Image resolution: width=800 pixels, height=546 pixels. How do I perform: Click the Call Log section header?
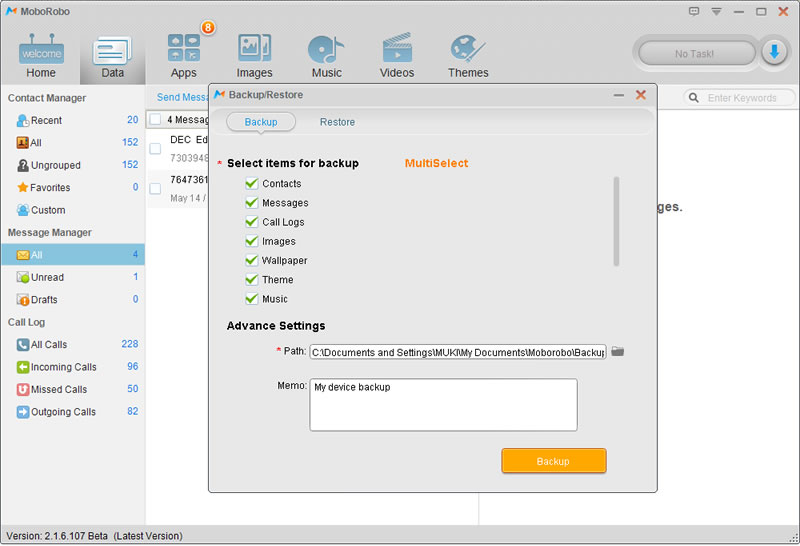pos(27,322)
